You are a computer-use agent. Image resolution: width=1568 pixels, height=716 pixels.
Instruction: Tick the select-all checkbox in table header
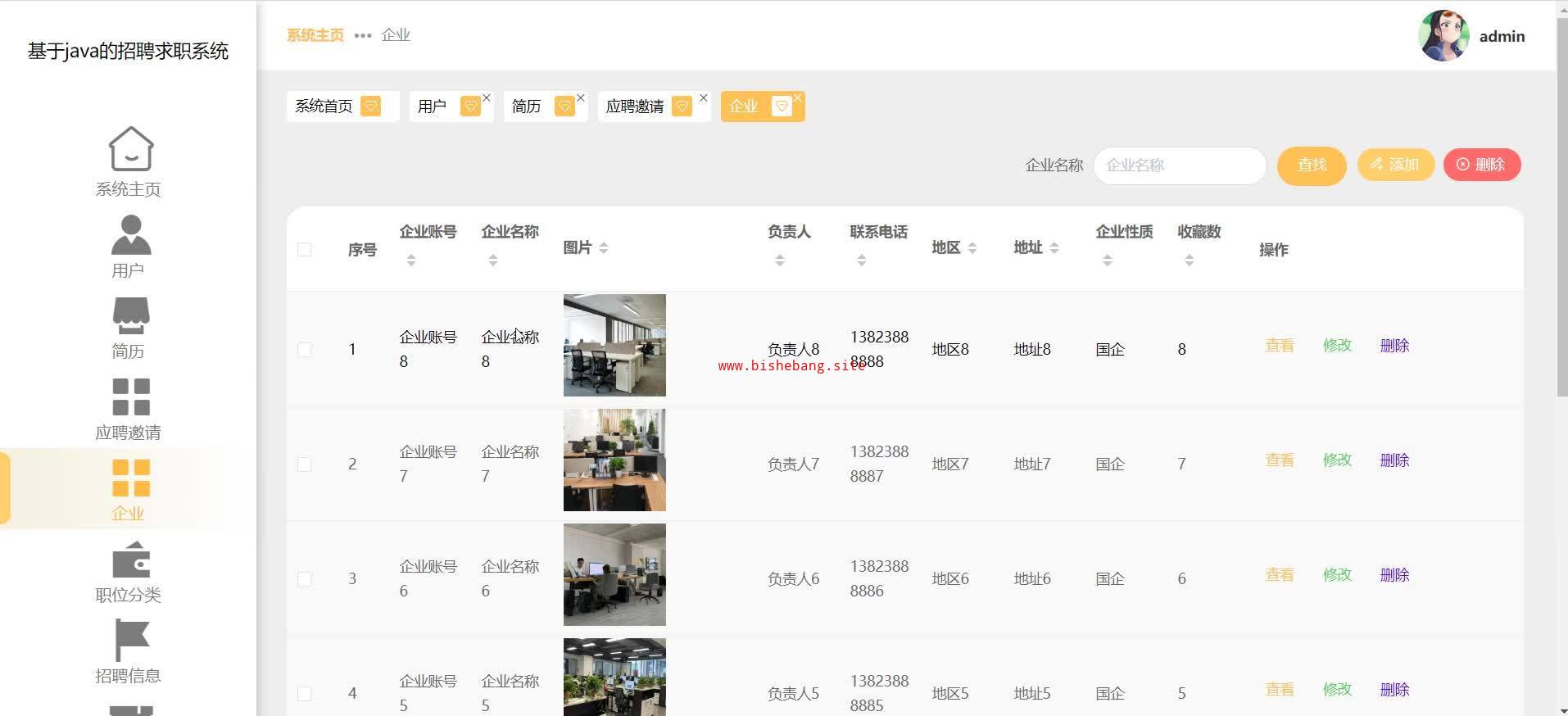[304, 250]
